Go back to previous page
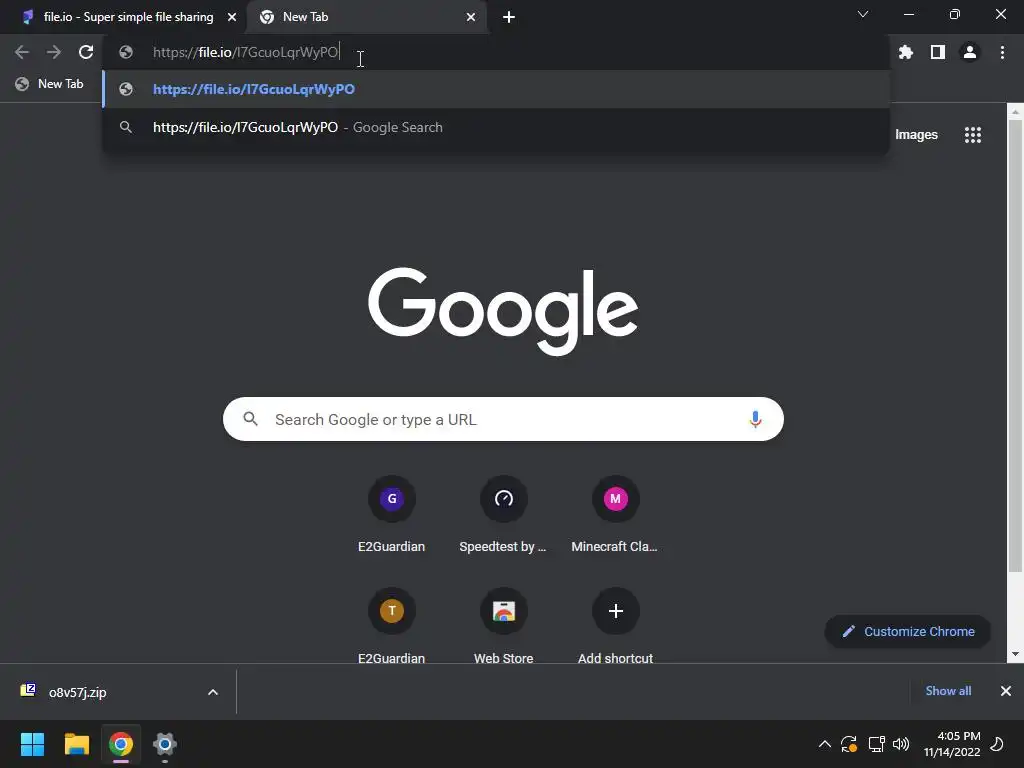1024x768 pixels. (x=22, y=52)
